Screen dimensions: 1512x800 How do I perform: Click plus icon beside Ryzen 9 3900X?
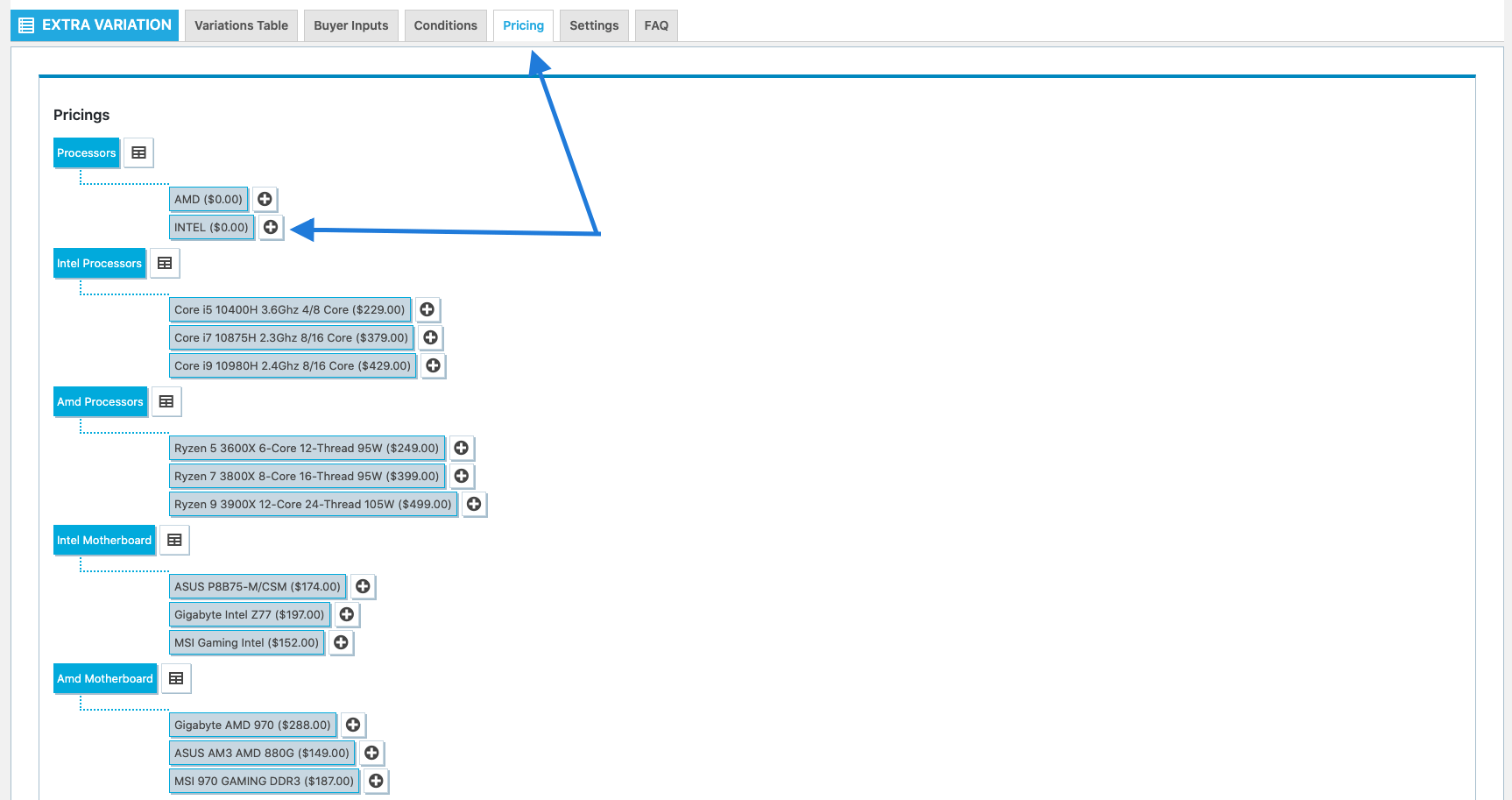click(x=474, y=504)
